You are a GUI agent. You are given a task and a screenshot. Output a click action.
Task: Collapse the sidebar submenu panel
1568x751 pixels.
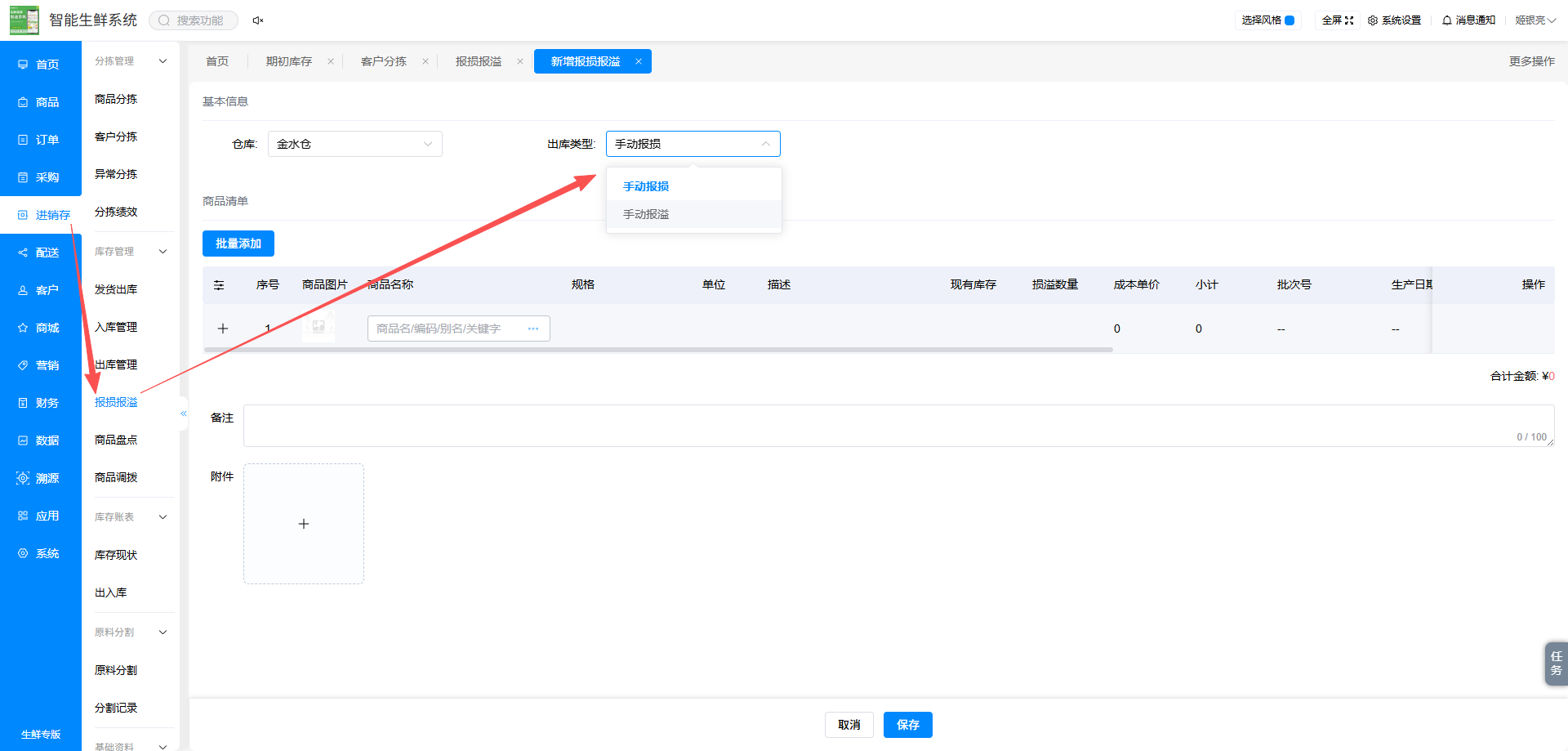[x=184, y=413]
